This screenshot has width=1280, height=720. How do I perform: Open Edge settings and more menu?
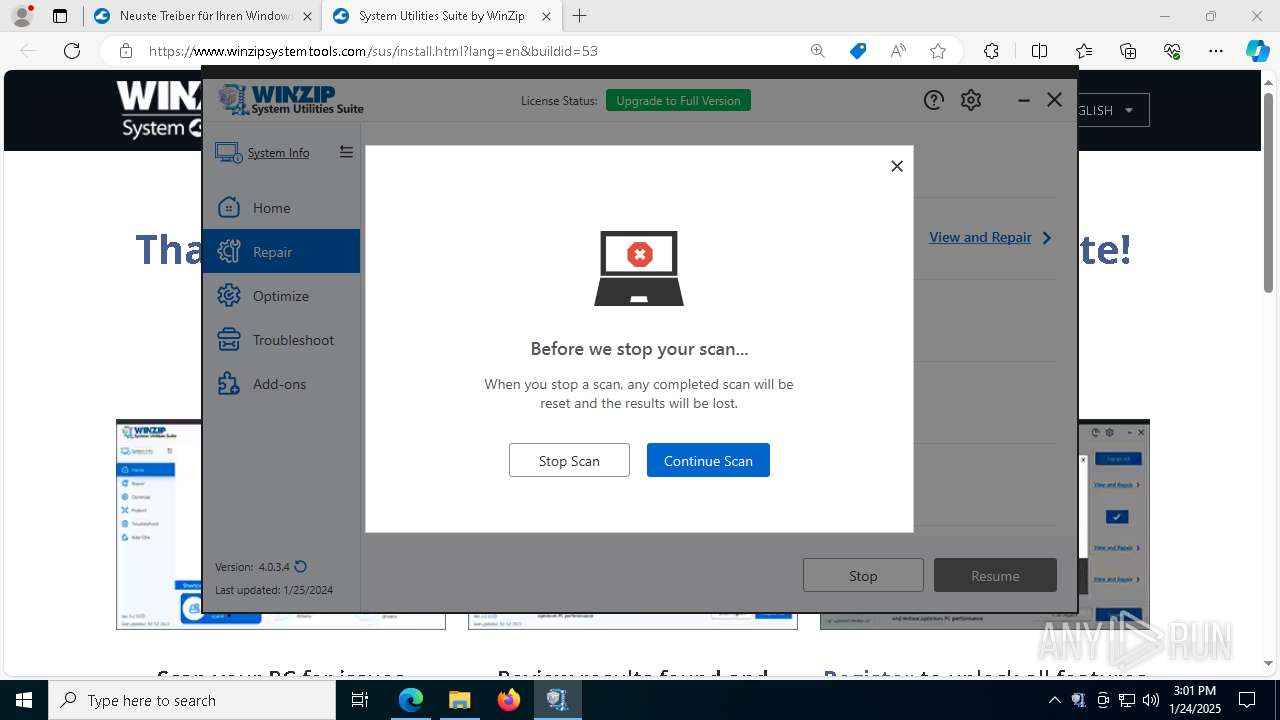pyautogui.click(x=1216, y=51)
